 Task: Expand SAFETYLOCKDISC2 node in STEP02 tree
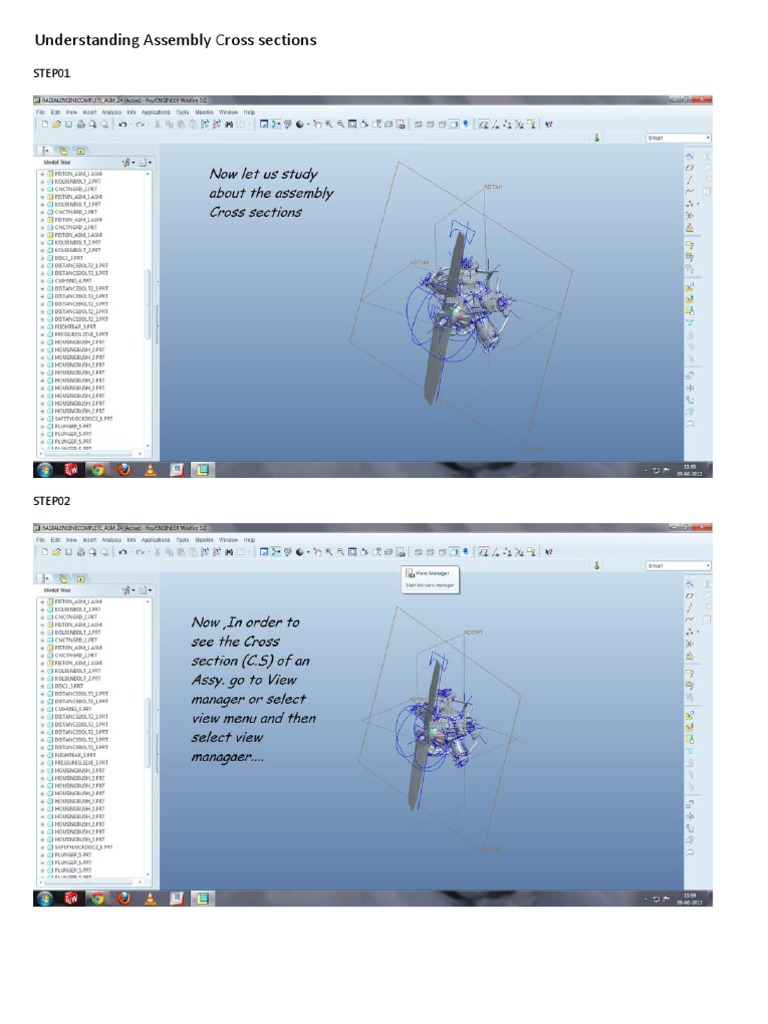[42, 847]
